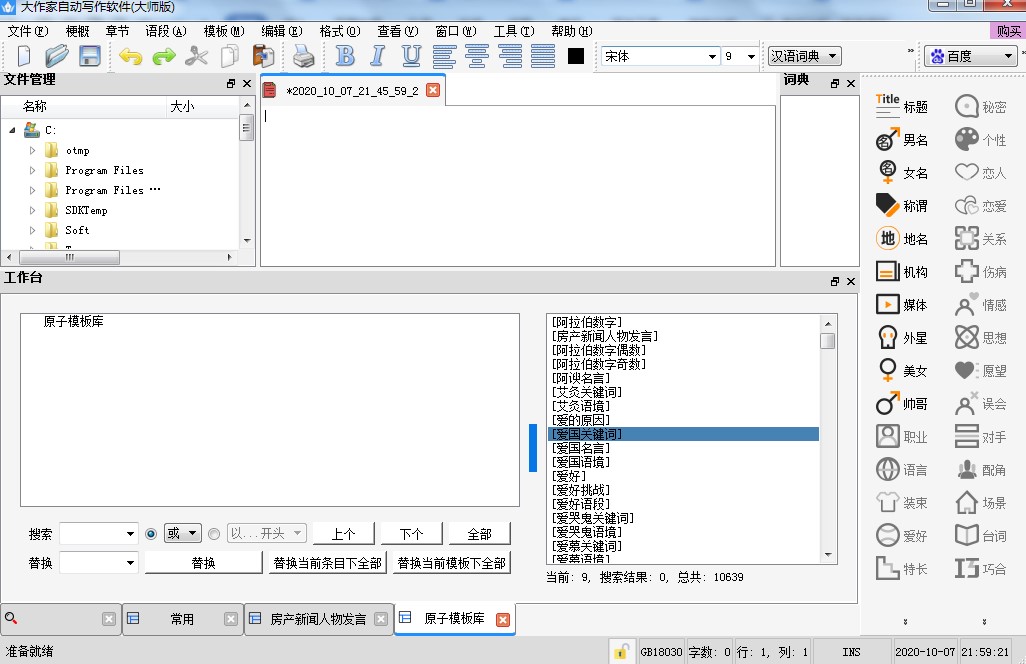Click the 替换 replace button

(x=204, y=563)
